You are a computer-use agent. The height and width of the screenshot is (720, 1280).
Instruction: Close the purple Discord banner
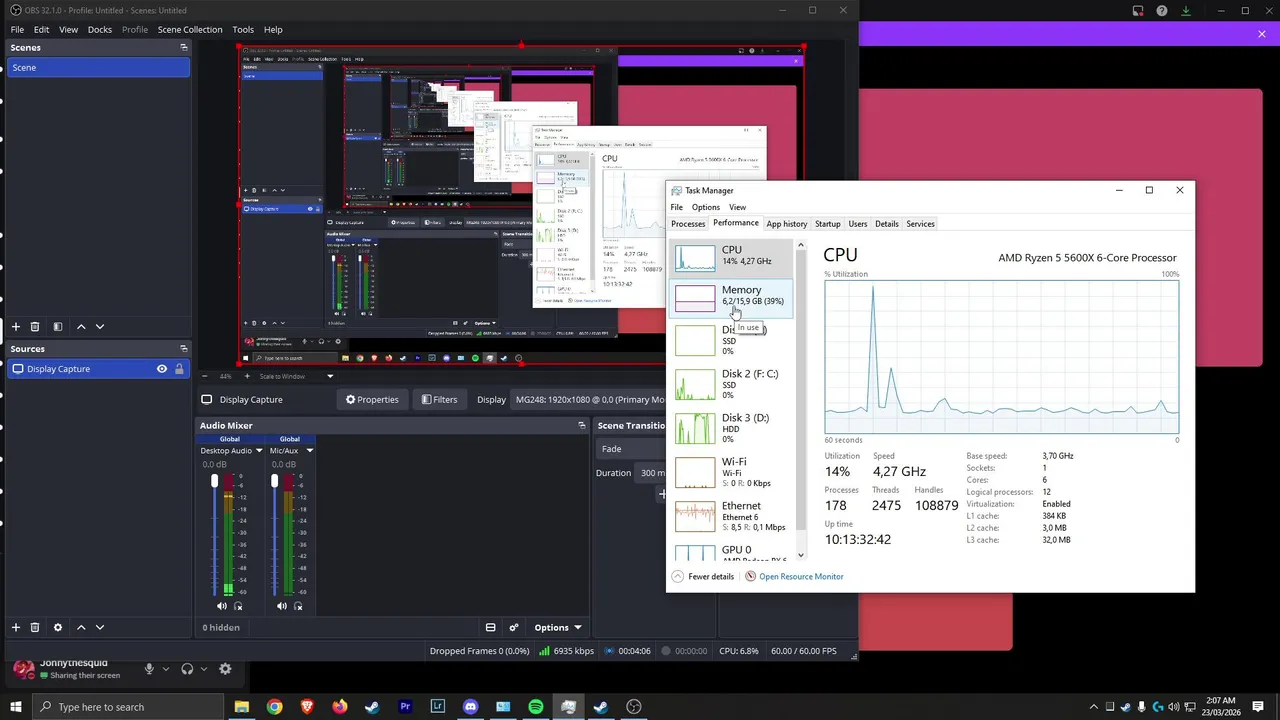coord(1262,35)
